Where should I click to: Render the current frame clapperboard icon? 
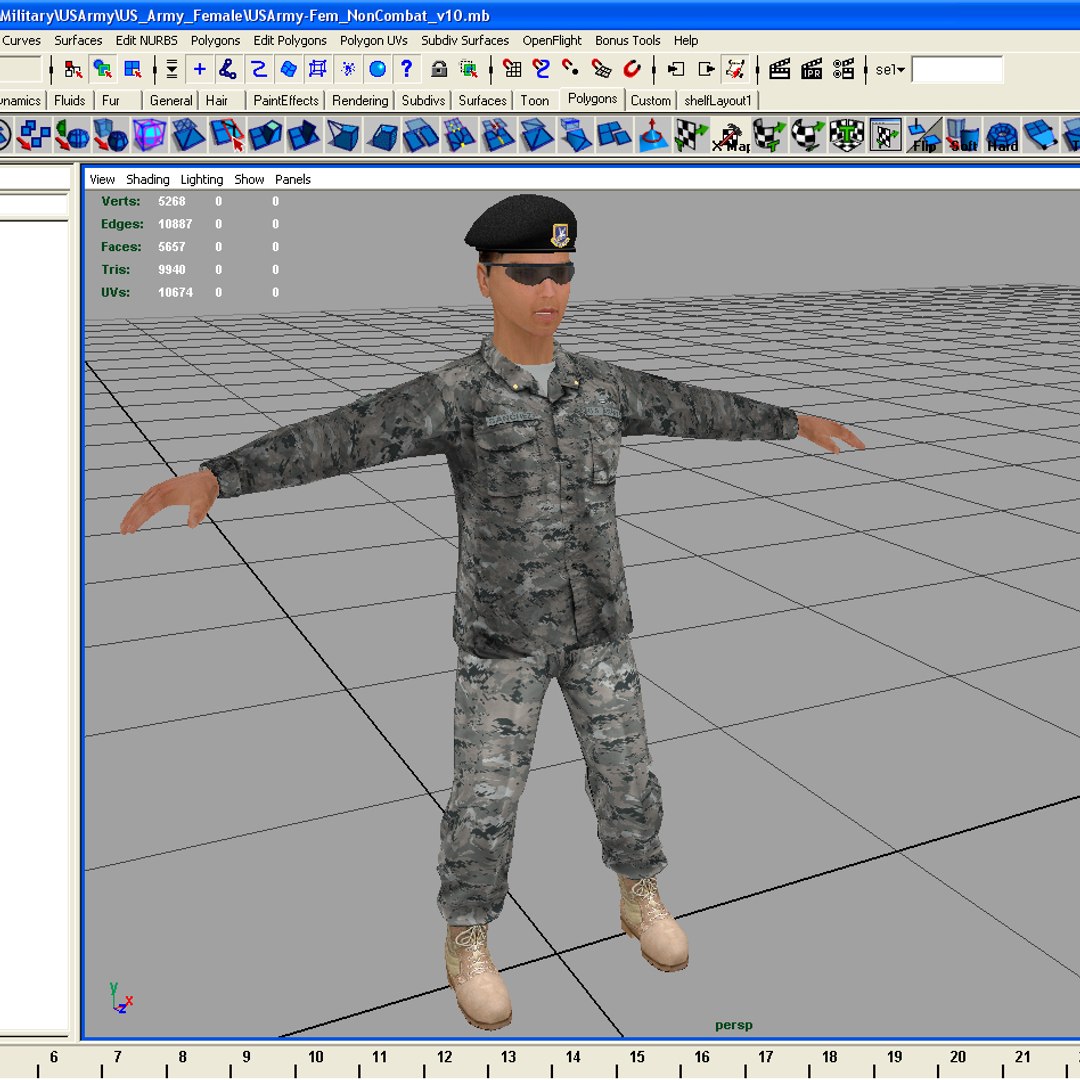pos(779,69)
